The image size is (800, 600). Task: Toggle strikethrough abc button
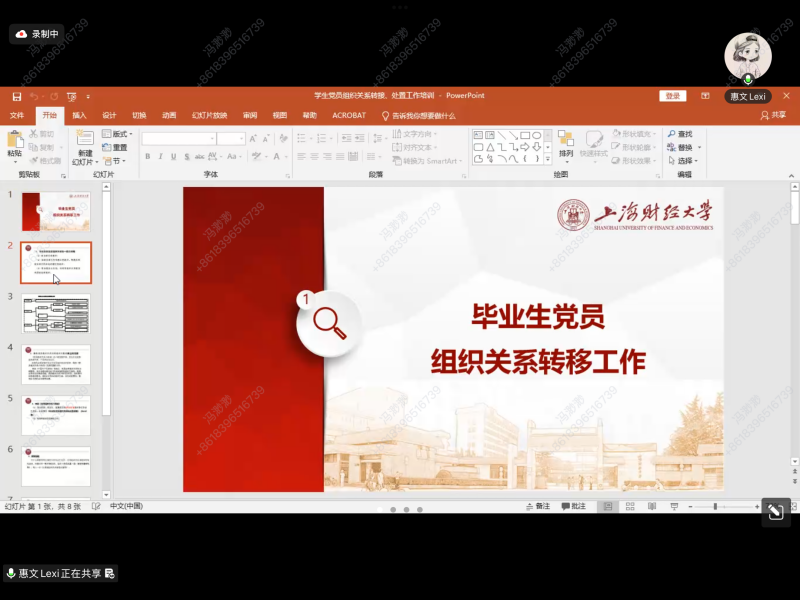point(199,156)
